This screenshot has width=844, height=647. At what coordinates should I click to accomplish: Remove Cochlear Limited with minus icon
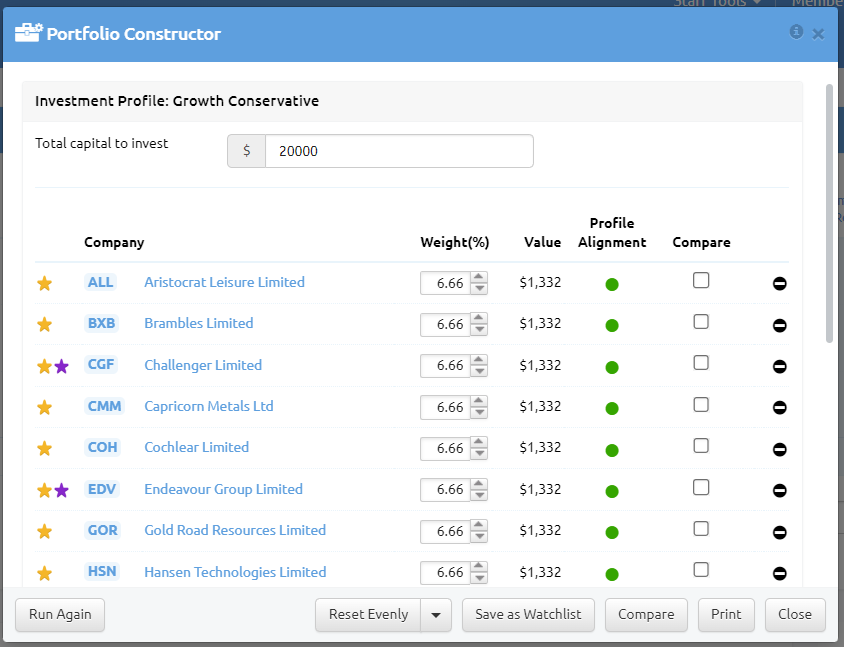tap(779, 449)
